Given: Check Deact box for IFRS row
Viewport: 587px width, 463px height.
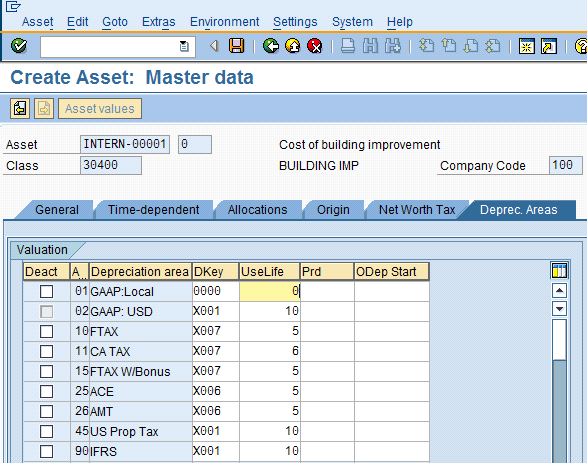Looking at the screenshot, I should click(x=46, y=451).
